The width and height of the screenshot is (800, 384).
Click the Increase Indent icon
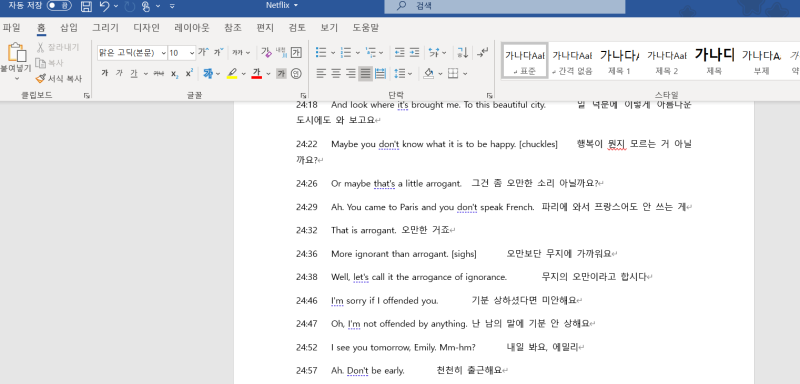coord(414,52)
